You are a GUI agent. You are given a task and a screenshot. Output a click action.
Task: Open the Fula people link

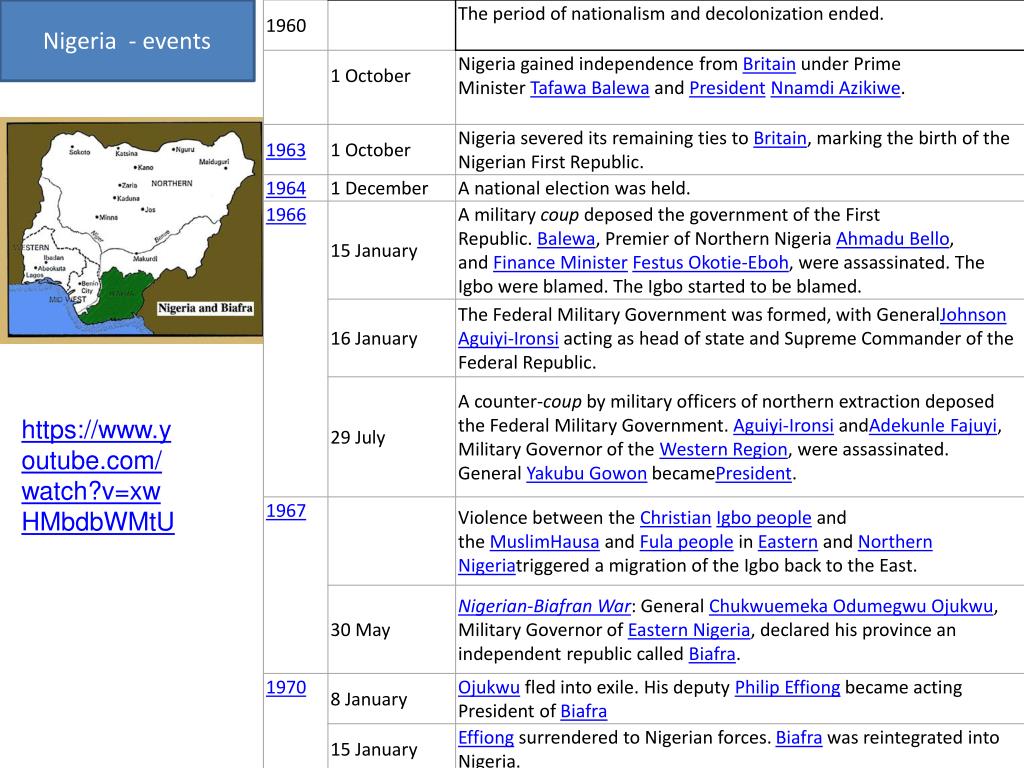click(x=686, y=542)
